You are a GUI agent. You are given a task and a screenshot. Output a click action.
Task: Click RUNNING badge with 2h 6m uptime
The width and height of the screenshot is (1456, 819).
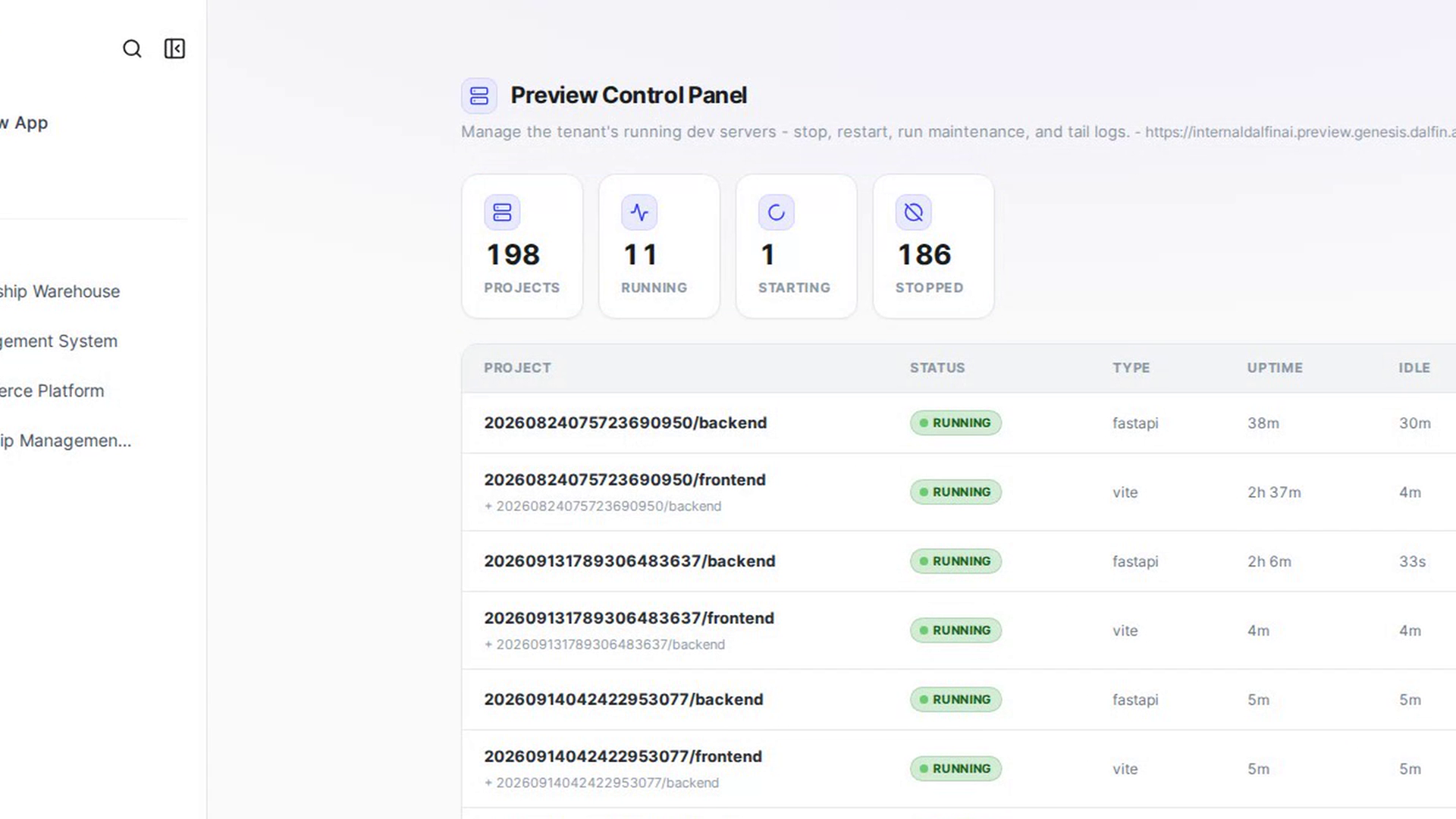tap(955, 561)
